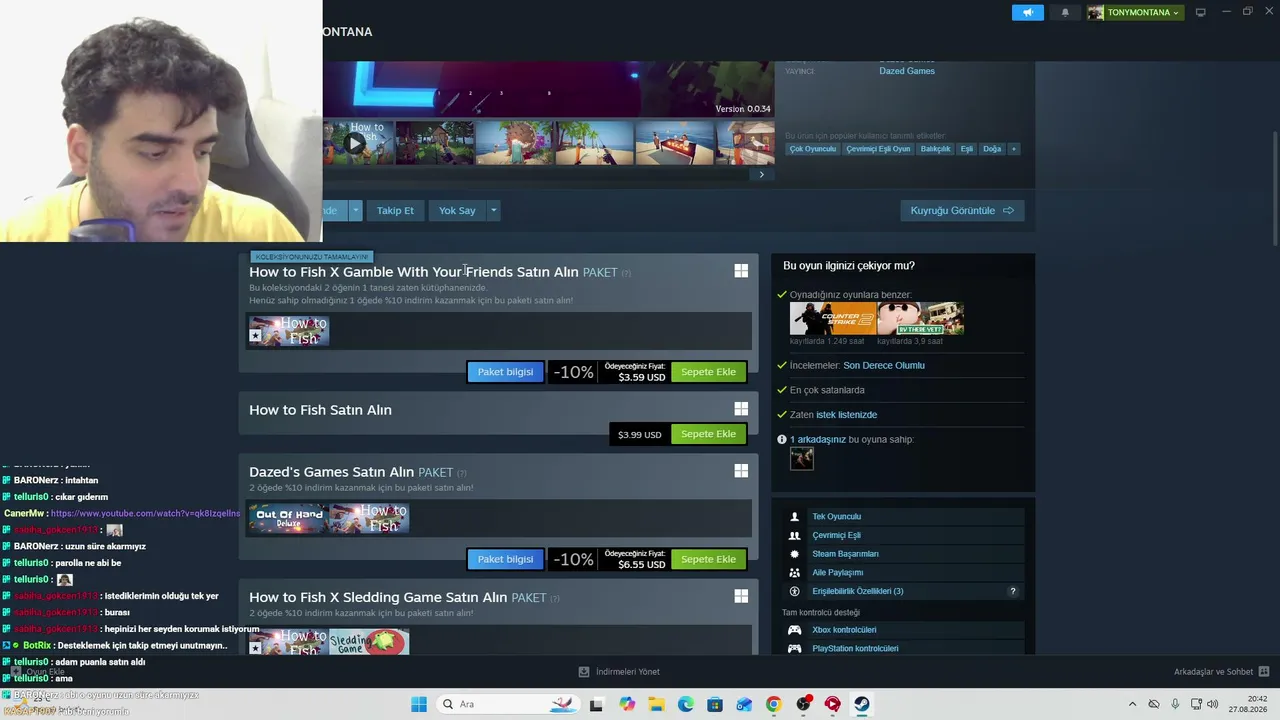Click the Tek Oyunculu feature icon
This screenshot has width=1280, height=720.
tap(795, 517)
